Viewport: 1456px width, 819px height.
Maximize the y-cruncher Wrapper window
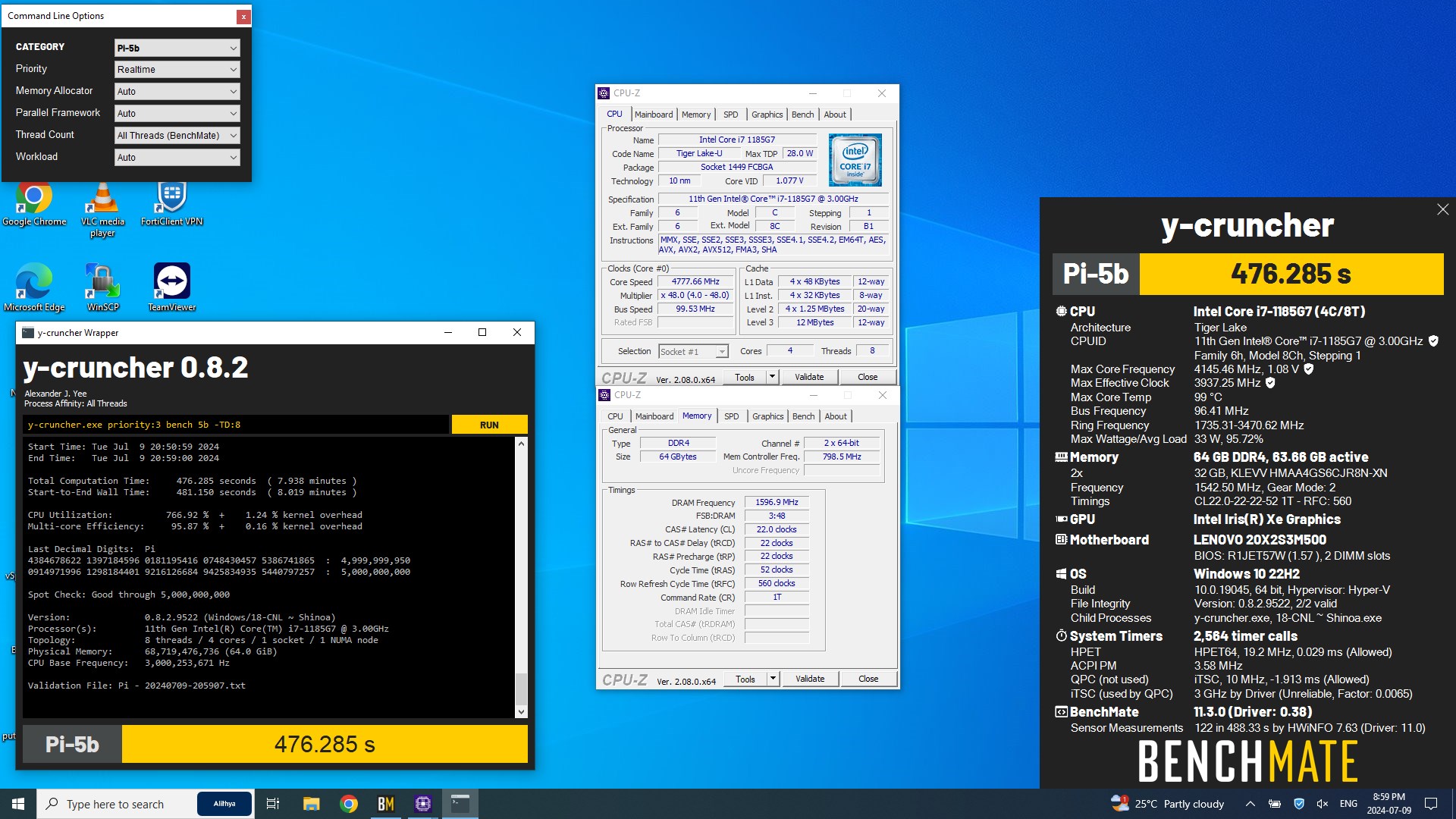click(482, 332)
